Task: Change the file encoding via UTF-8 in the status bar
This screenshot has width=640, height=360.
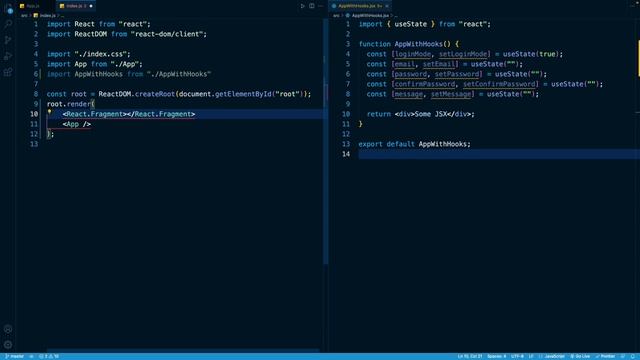Action: tap(517, 356)
